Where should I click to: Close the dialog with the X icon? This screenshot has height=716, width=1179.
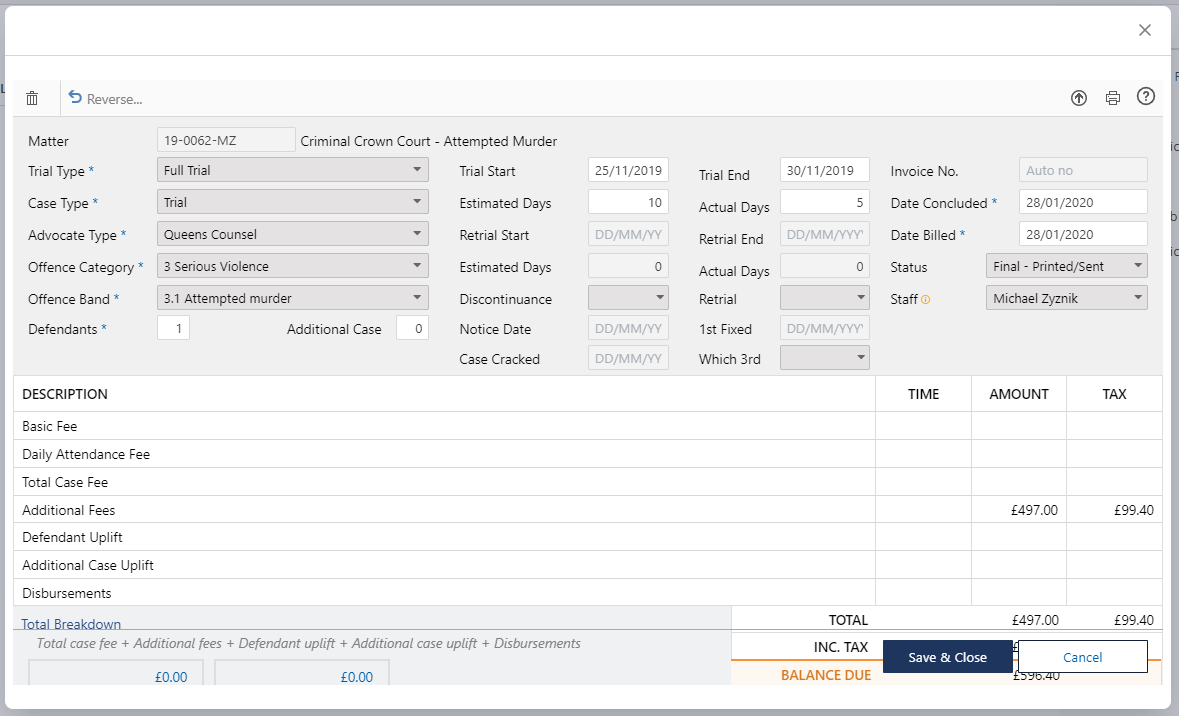1145,30
